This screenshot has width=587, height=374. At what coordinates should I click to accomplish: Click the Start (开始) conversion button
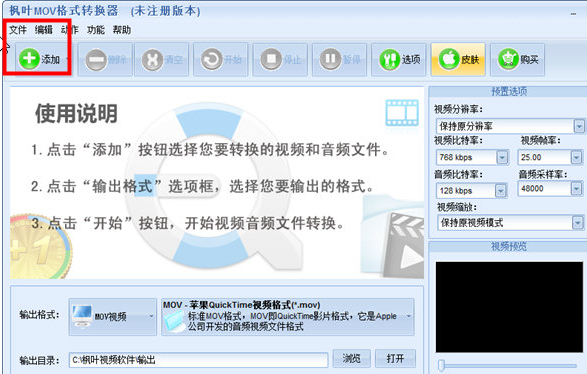coord(221,59)
